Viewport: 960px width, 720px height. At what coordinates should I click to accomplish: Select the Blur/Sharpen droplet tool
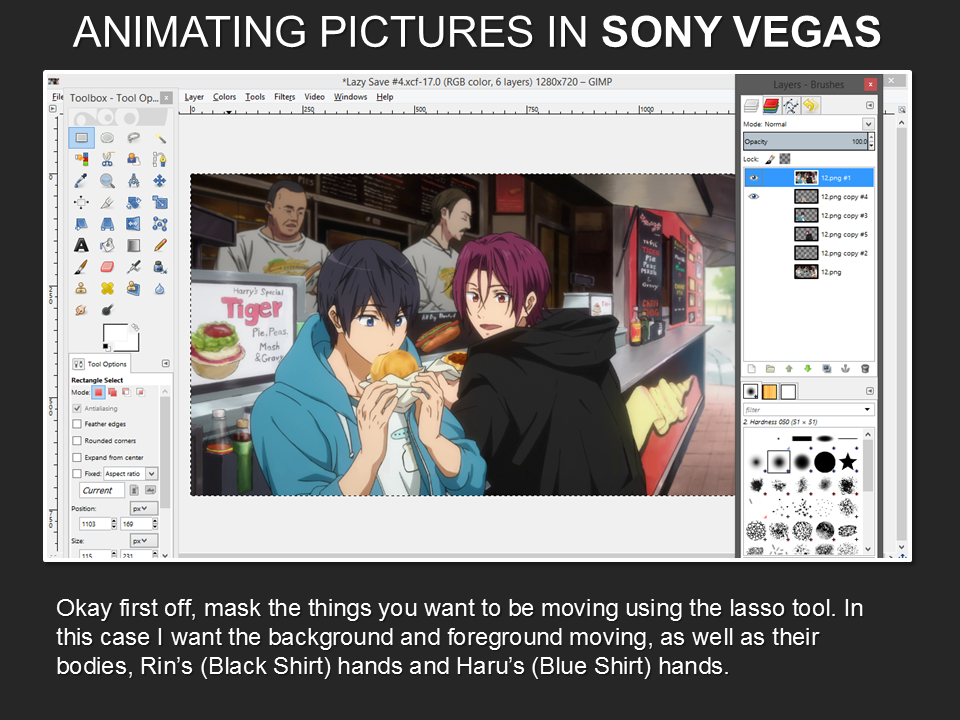(160, 288)
